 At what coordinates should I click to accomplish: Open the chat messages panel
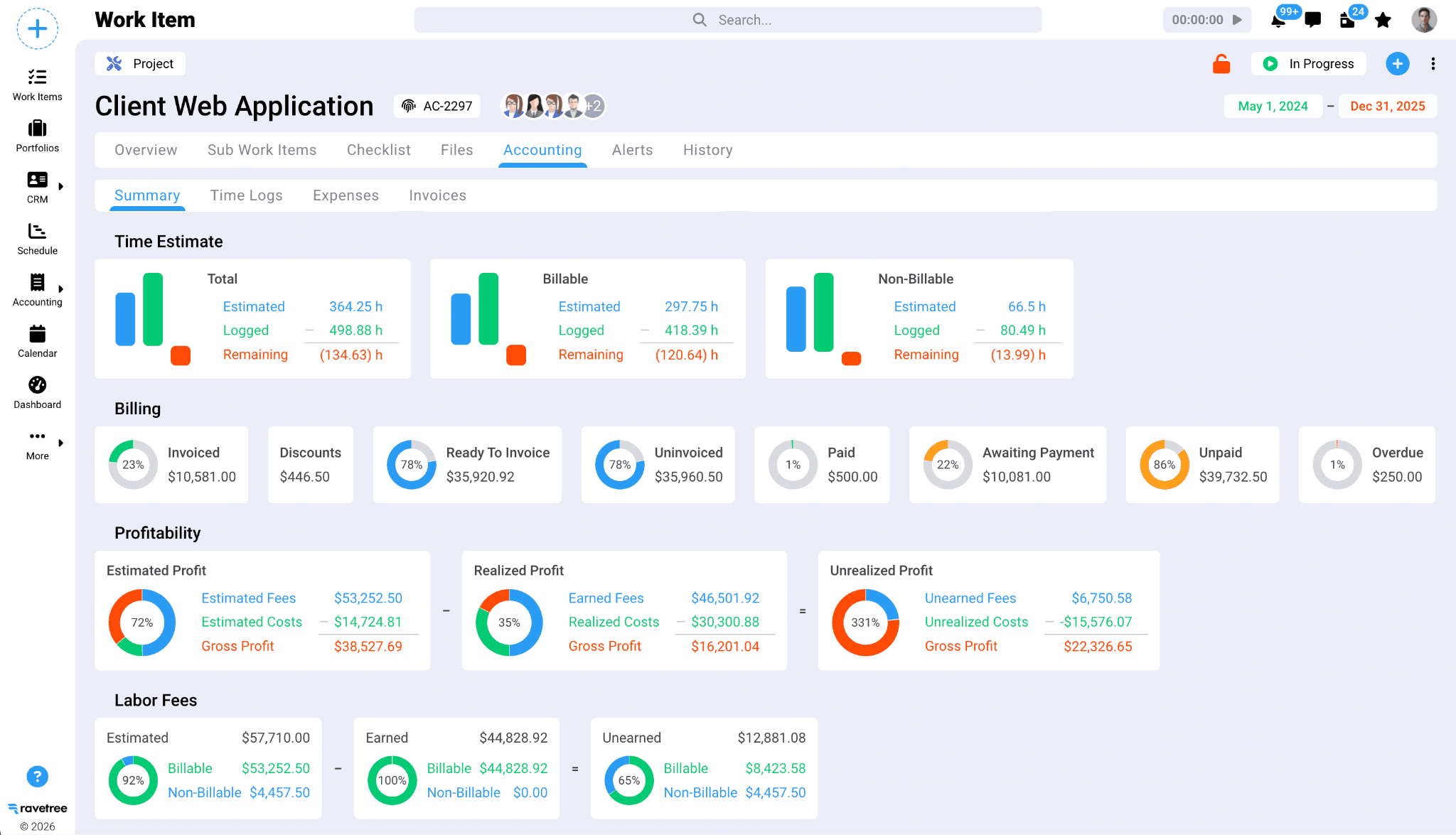(1312, 19)
